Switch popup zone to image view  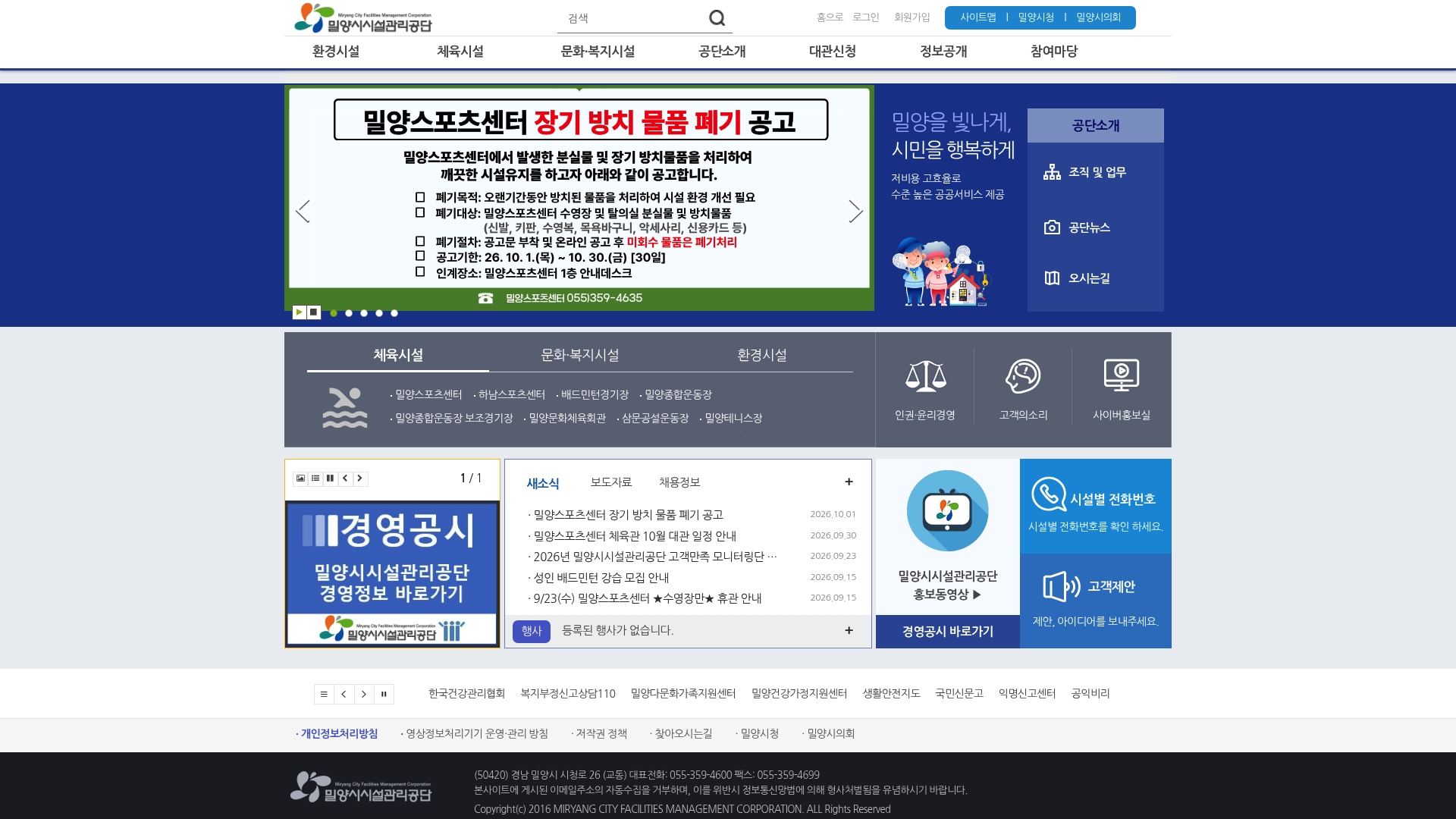(300, 479)
